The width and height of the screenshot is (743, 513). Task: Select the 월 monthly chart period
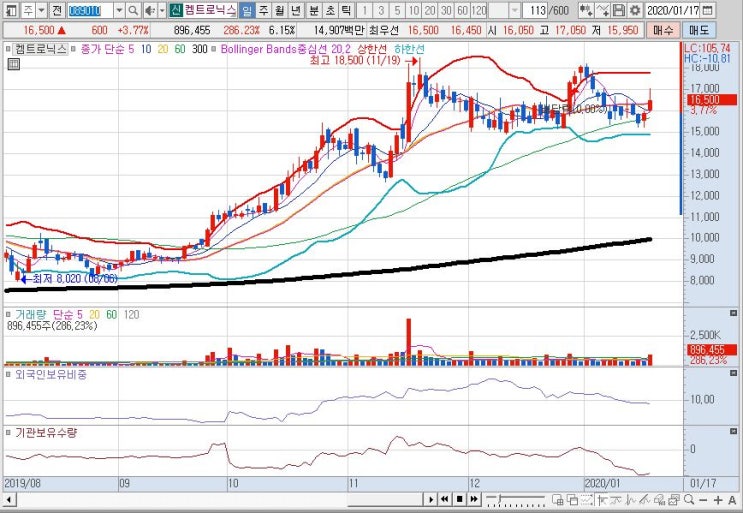280,10
